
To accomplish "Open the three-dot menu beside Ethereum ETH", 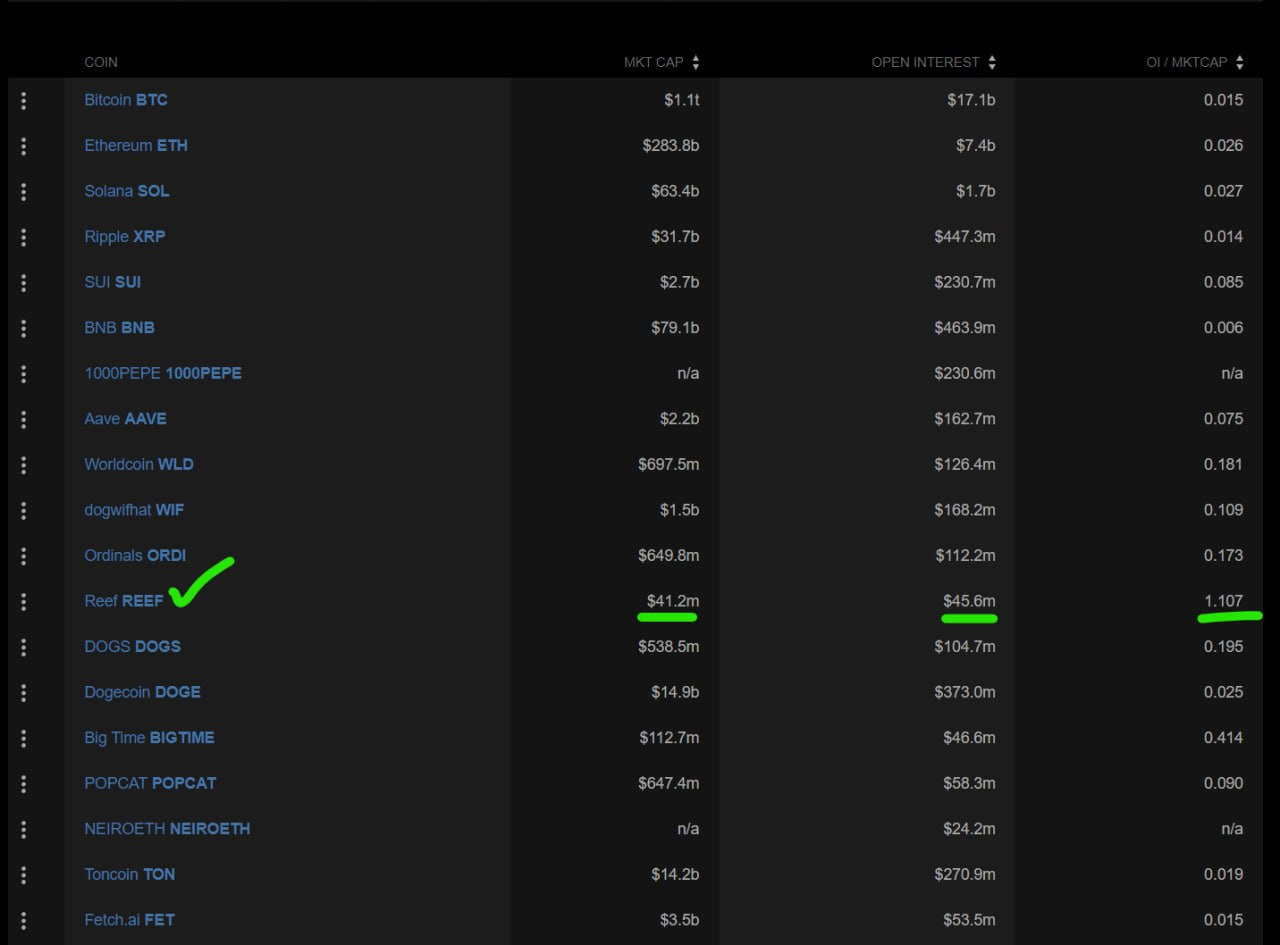I will 23,146.
